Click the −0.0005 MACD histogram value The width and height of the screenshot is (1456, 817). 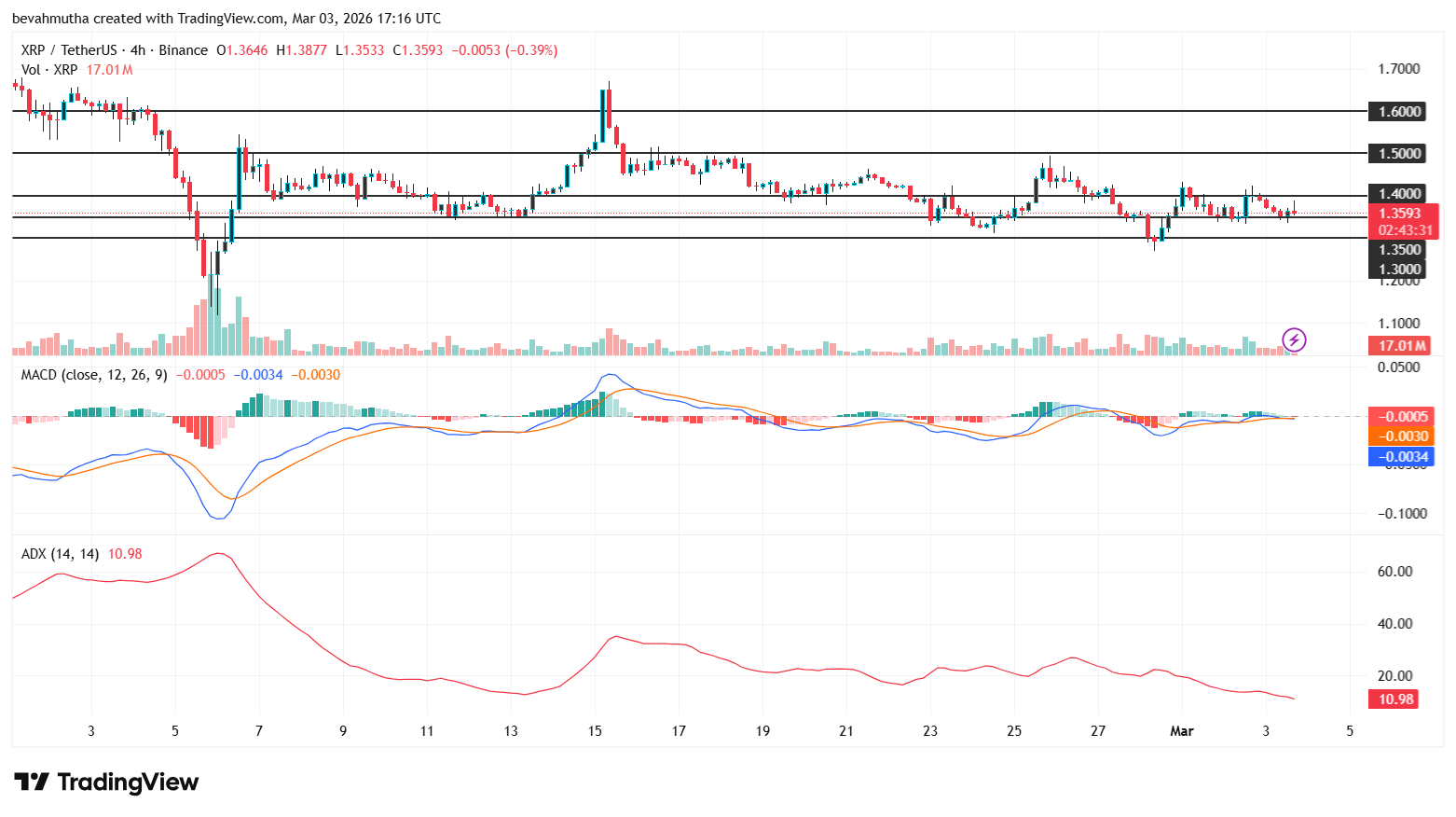[x=202, y=375]
